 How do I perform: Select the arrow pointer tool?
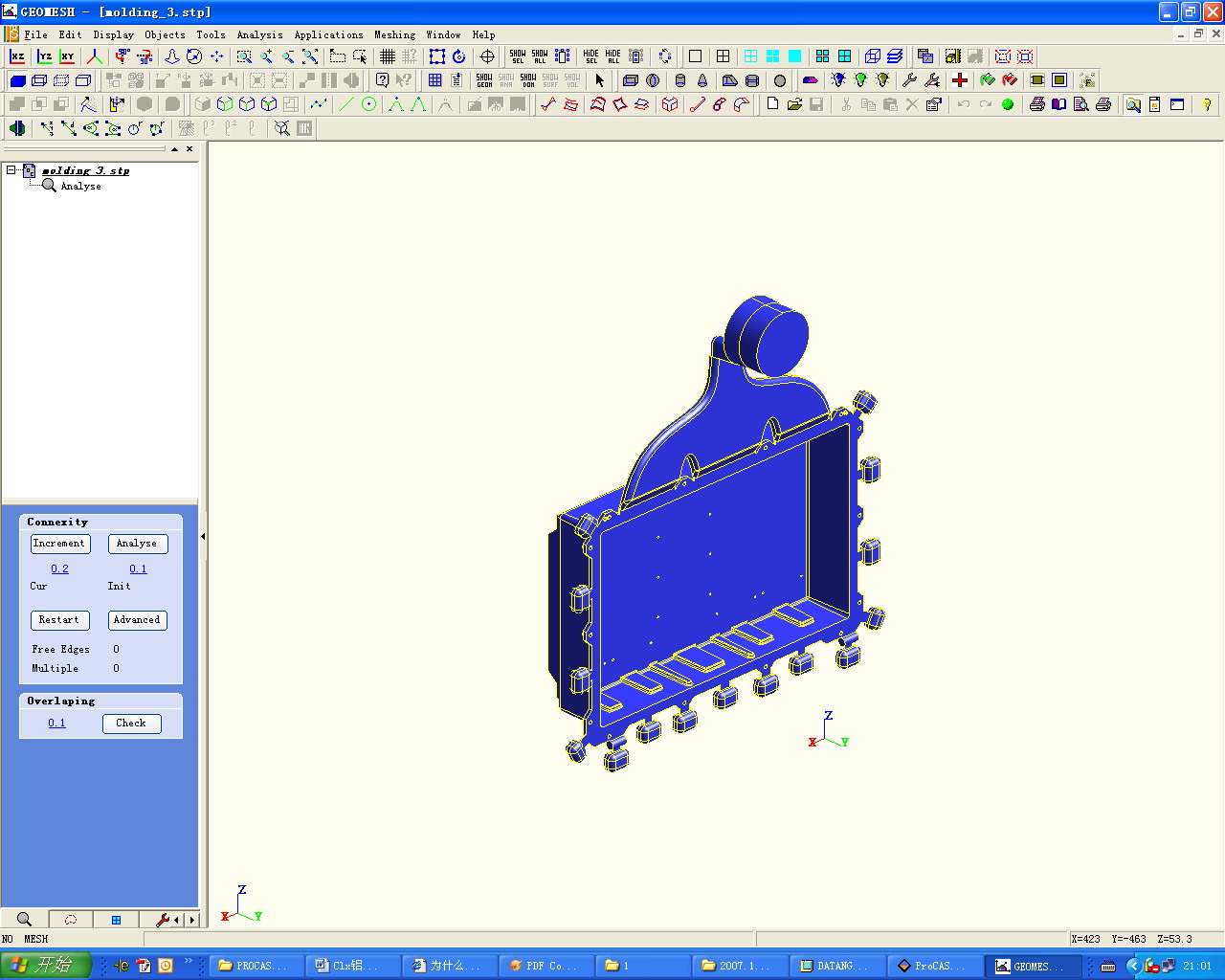(x=600, y=80)
